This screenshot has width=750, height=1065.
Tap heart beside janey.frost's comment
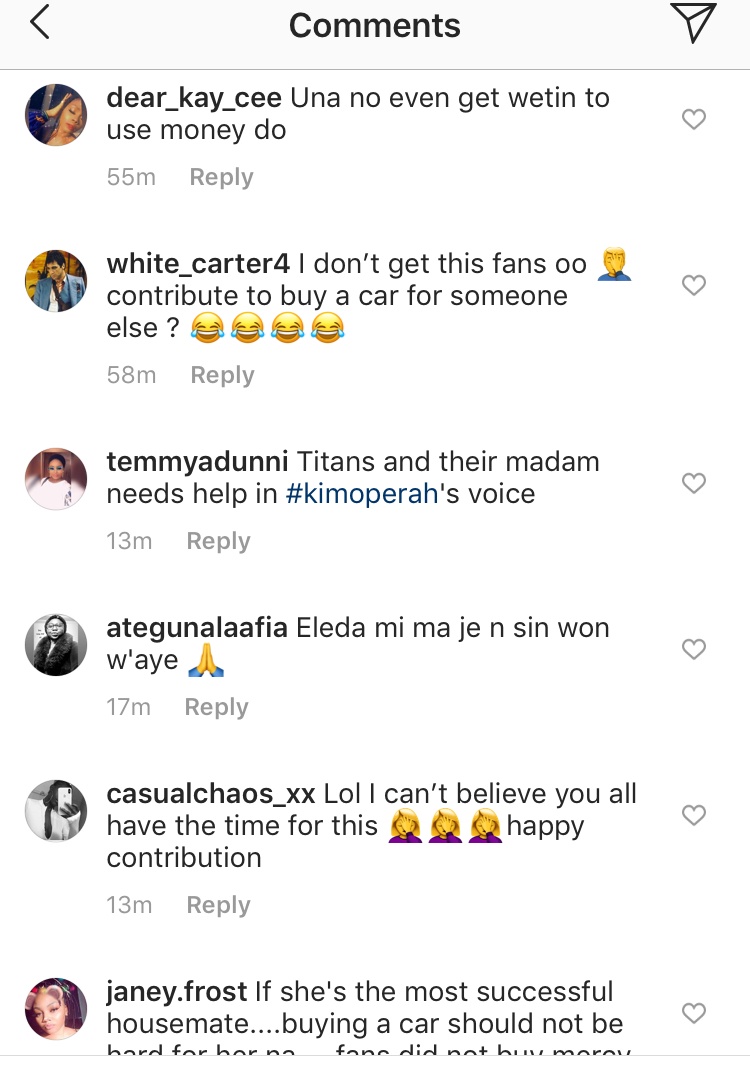(693, 1013)
